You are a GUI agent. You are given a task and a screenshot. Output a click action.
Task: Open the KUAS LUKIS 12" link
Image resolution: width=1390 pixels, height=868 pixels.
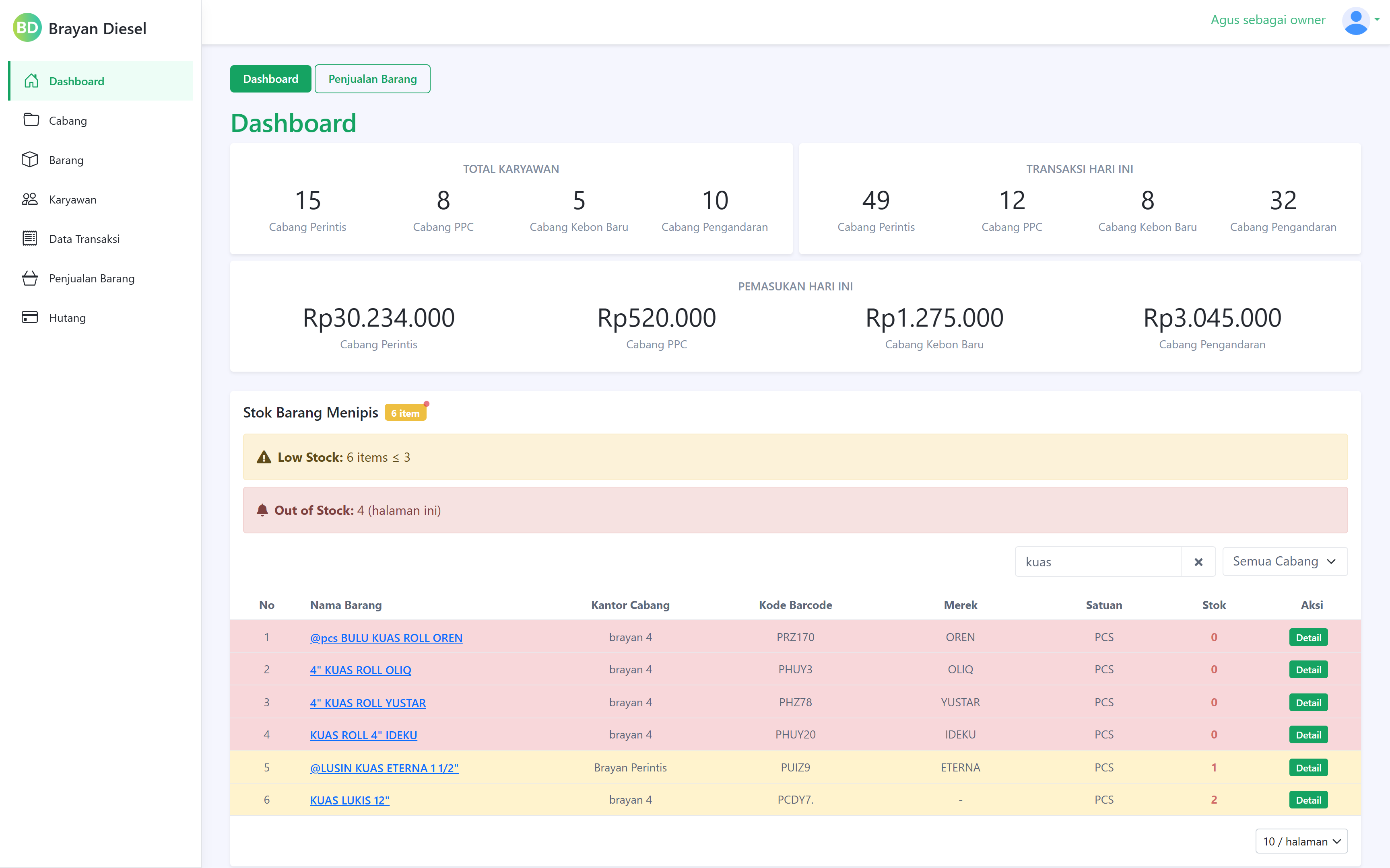(x=350, y=800)
